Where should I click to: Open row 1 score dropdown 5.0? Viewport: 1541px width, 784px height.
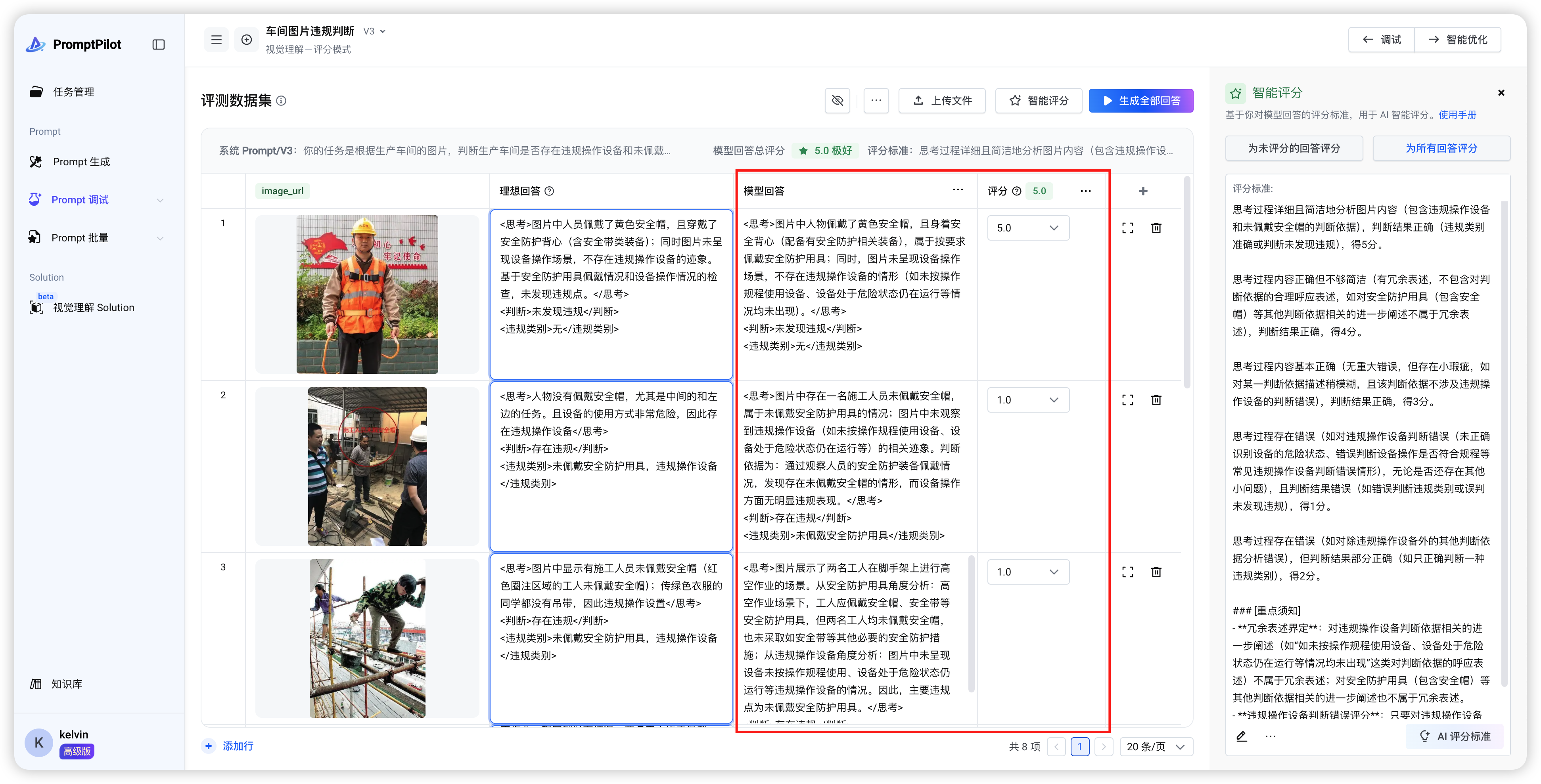(1028, 228)
